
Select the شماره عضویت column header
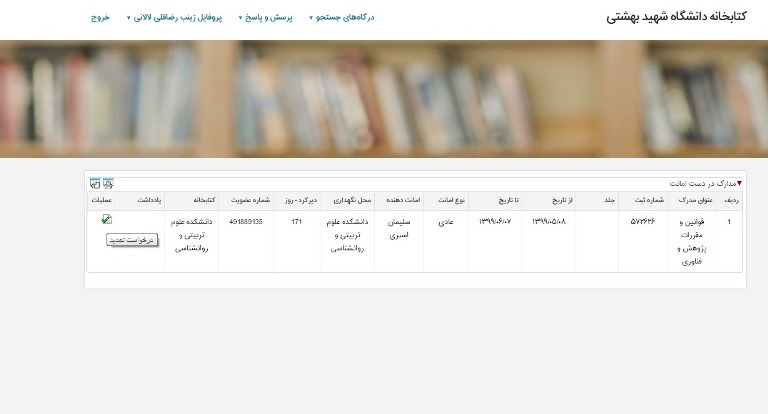246,199
